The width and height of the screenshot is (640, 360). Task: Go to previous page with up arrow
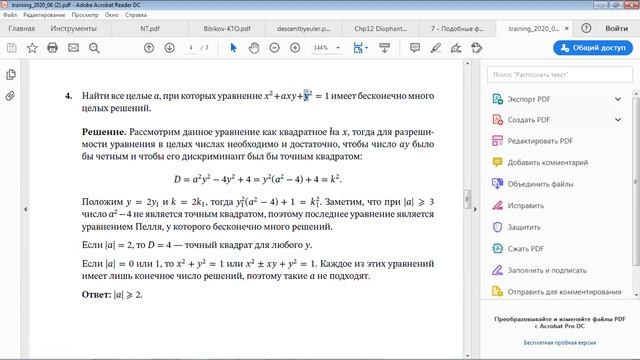149,48
